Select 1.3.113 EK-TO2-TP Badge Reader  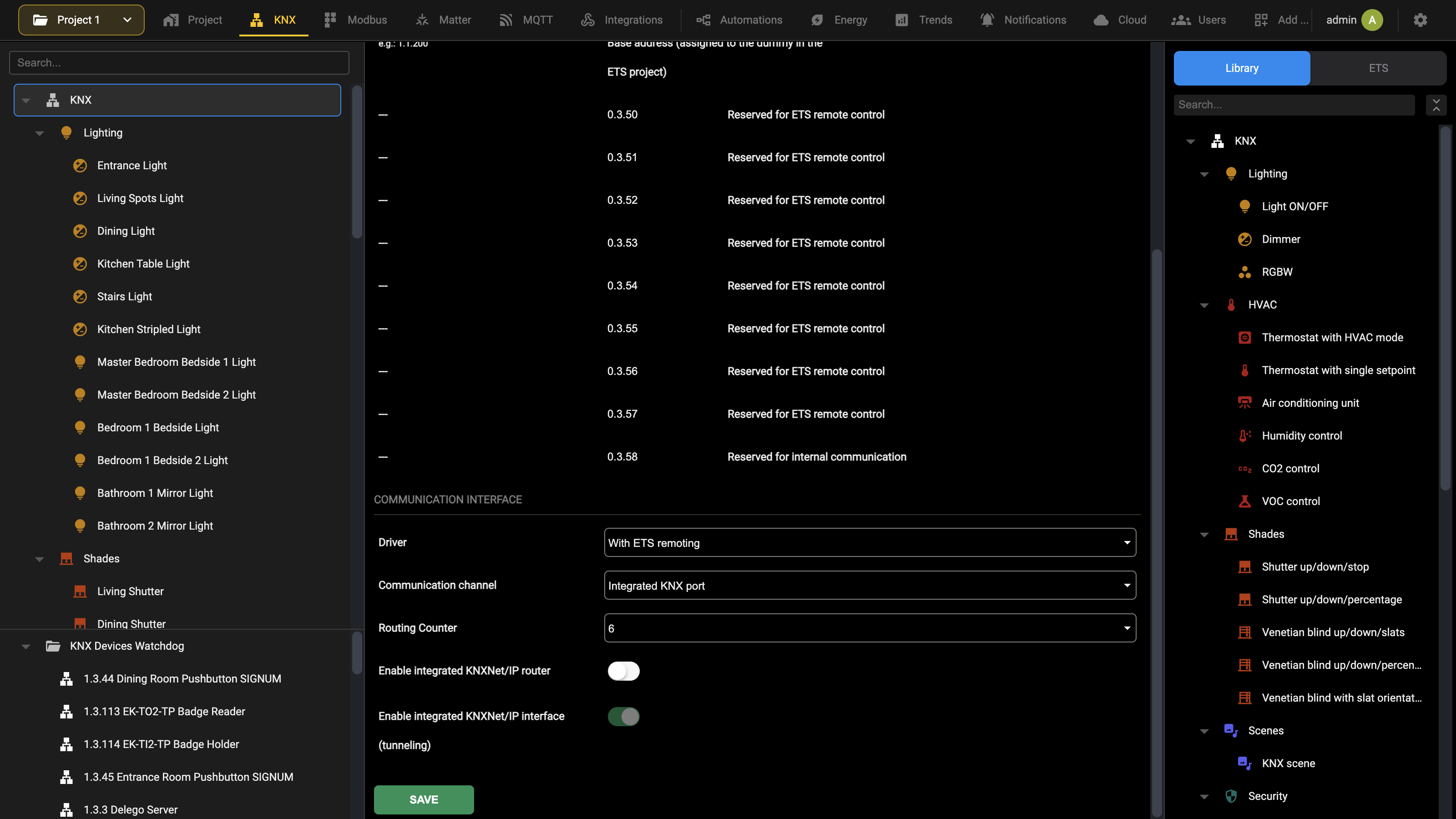pos(164,711)
